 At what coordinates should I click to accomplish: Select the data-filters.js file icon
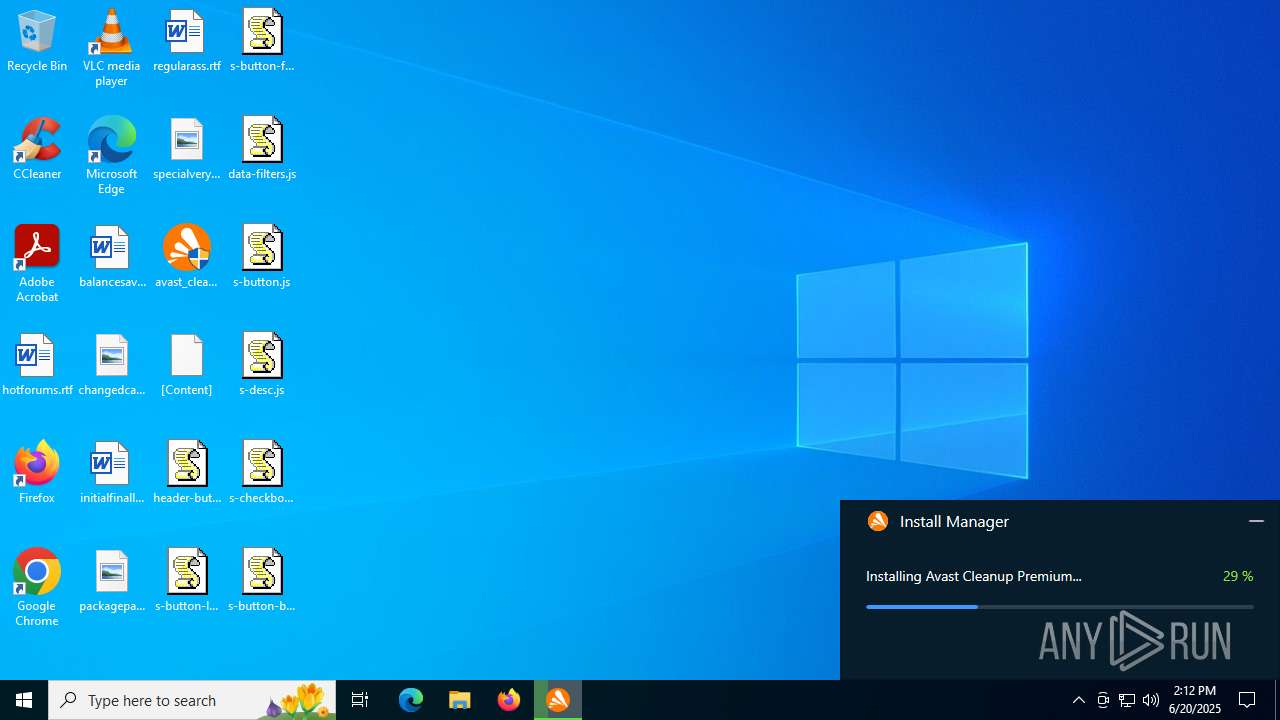[x=262, y=149]
